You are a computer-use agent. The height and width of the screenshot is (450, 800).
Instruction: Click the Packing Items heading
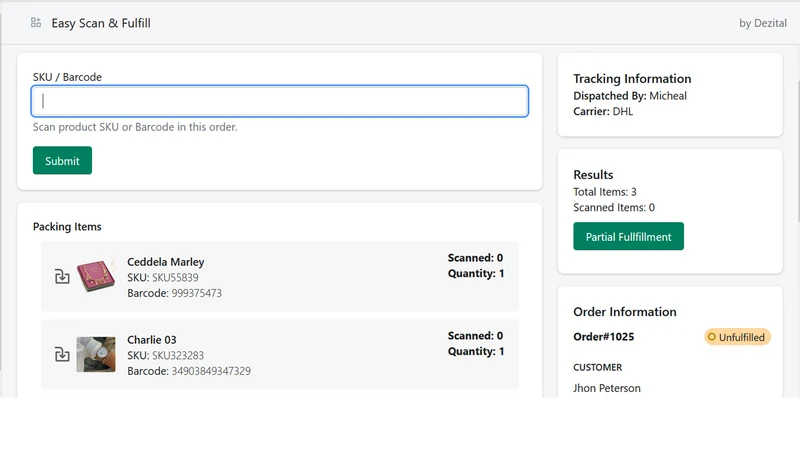click(x=67, y=227)
